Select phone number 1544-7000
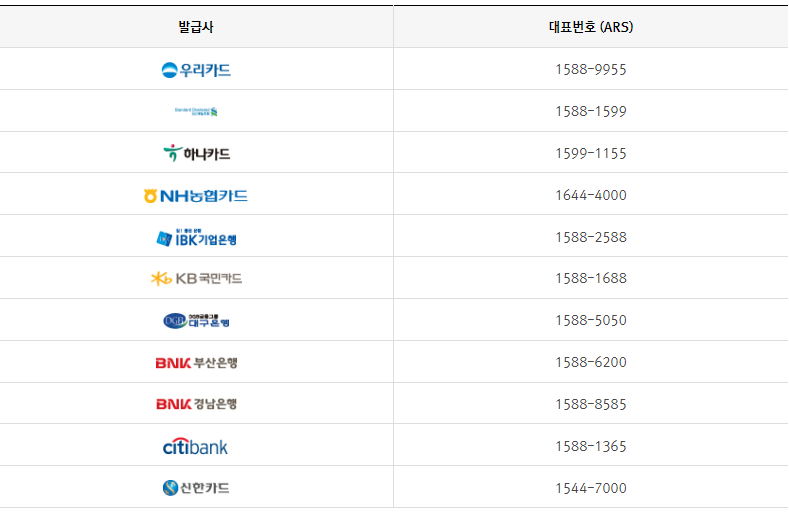789x520 pixels. pos(591,488)
